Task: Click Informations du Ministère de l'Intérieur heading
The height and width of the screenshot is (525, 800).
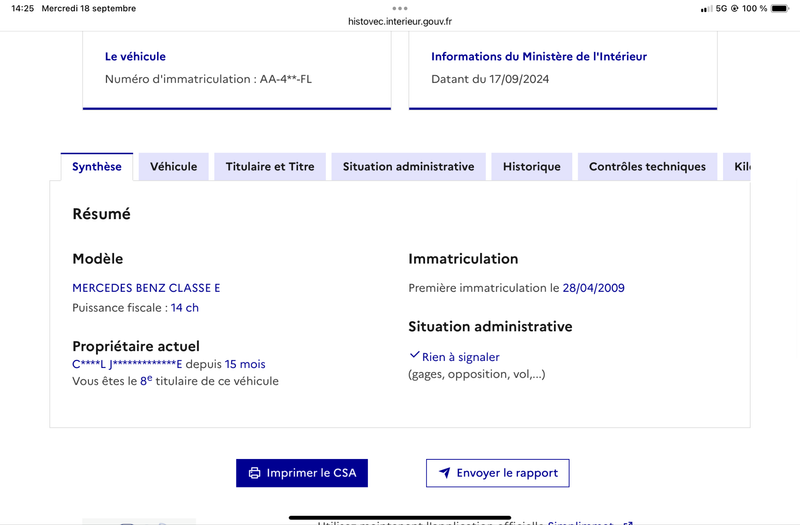Action: (x=539, y=57)
